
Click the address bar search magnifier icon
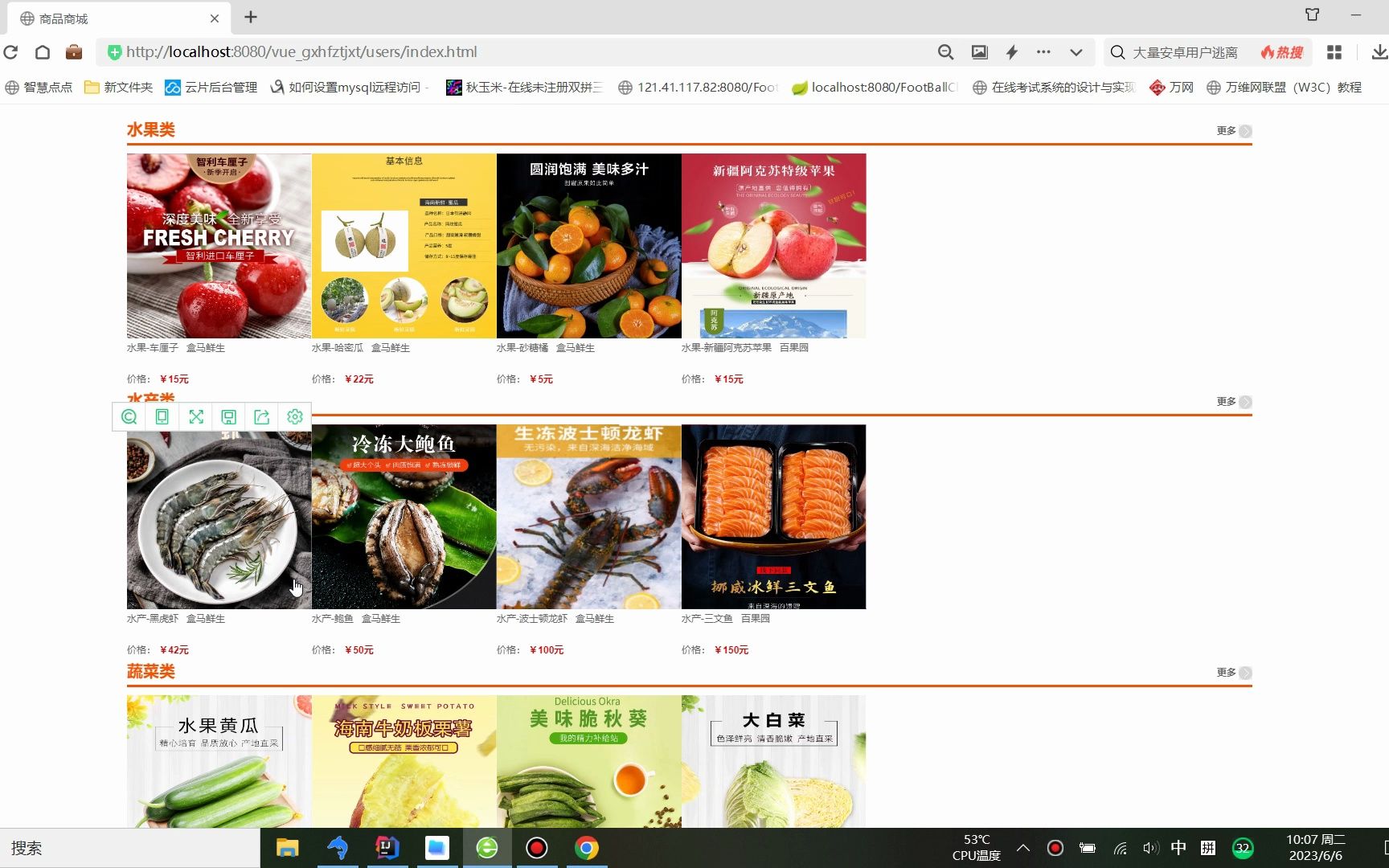(946, 52)
